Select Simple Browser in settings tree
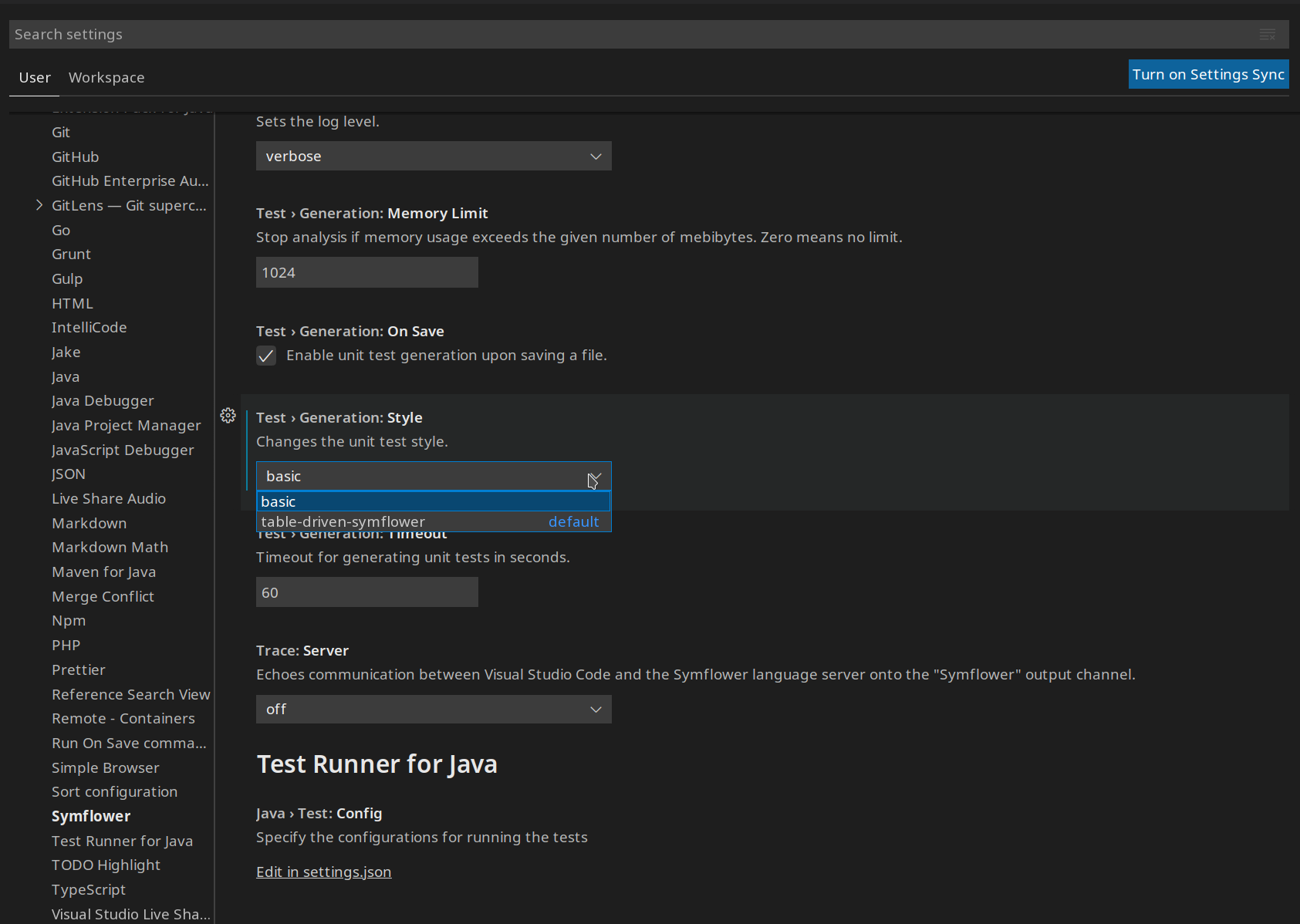 (x=106, y=767)
